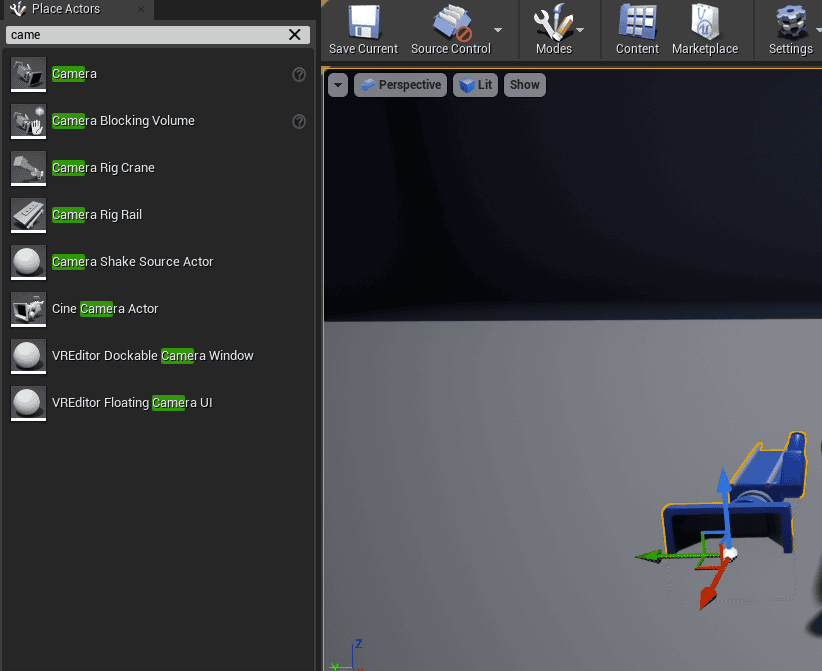The height and width of the screenshot is (671, 822).
Task: Click the Marketplace icon
Action: pyautogui.click(x=705, y=22)
